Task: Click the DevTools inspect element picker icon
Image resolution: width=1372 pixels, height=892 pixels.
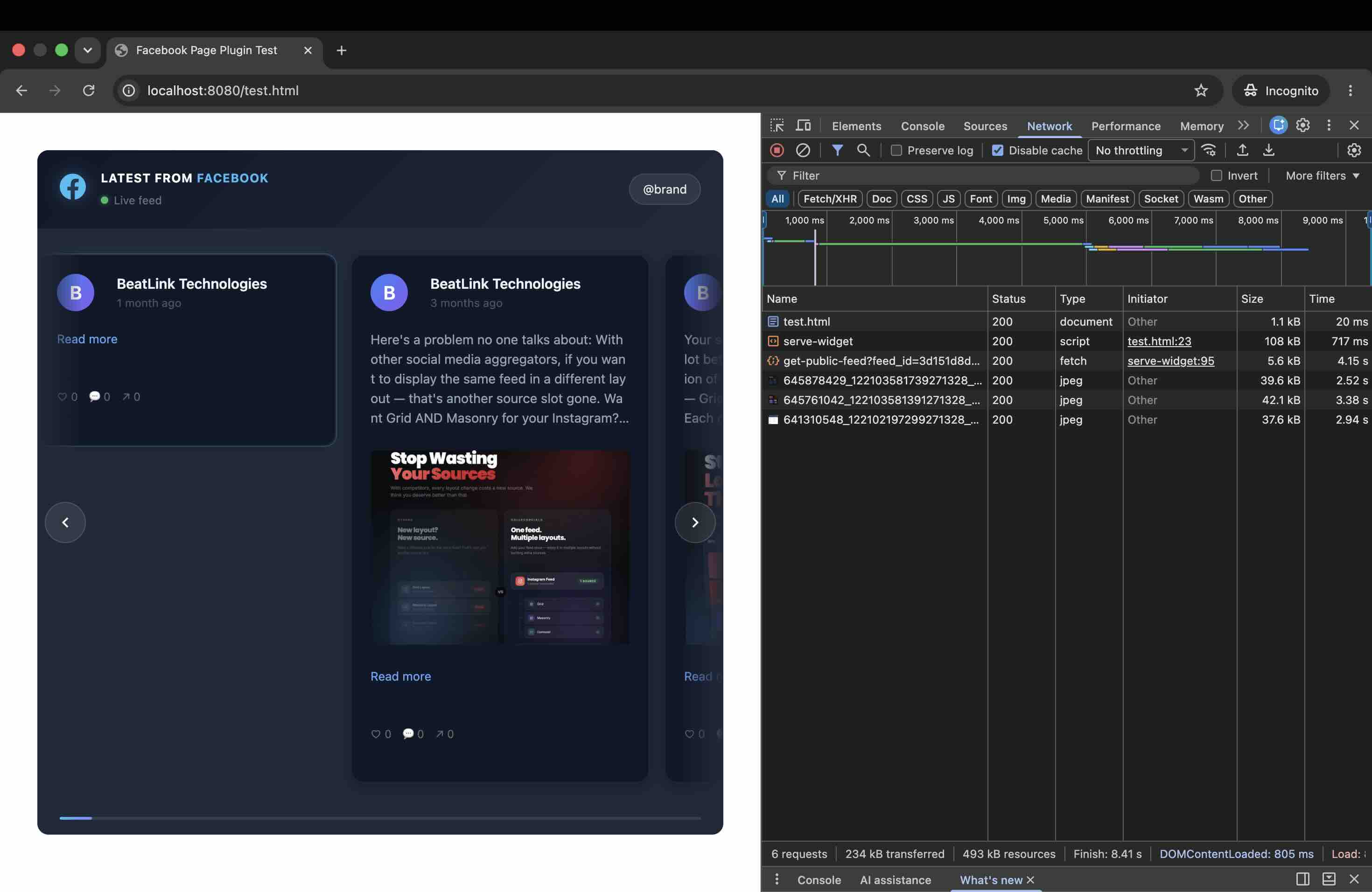Action: pos(777,125)
